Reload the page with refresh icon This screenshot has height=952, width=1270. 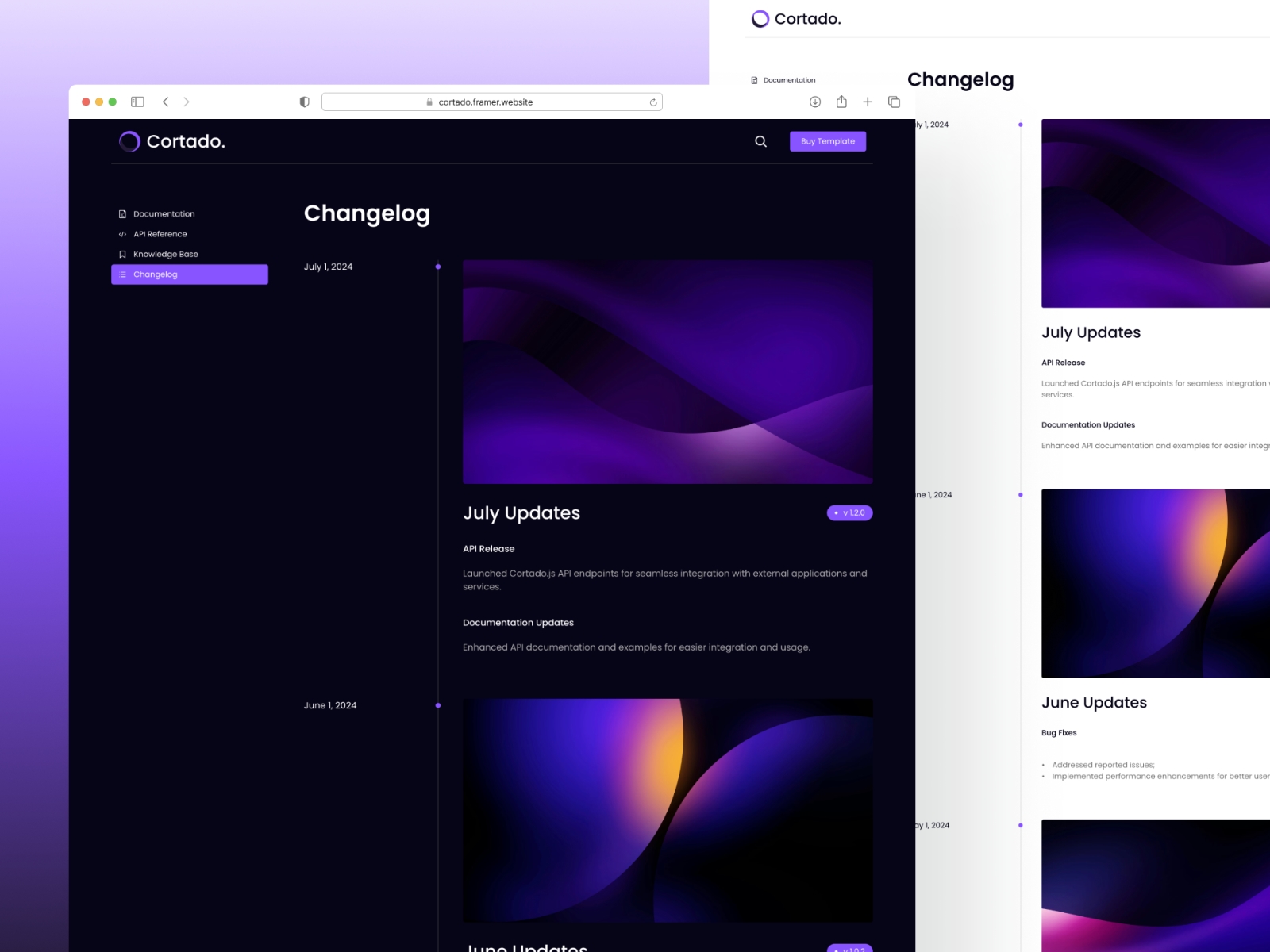(653, 102)
